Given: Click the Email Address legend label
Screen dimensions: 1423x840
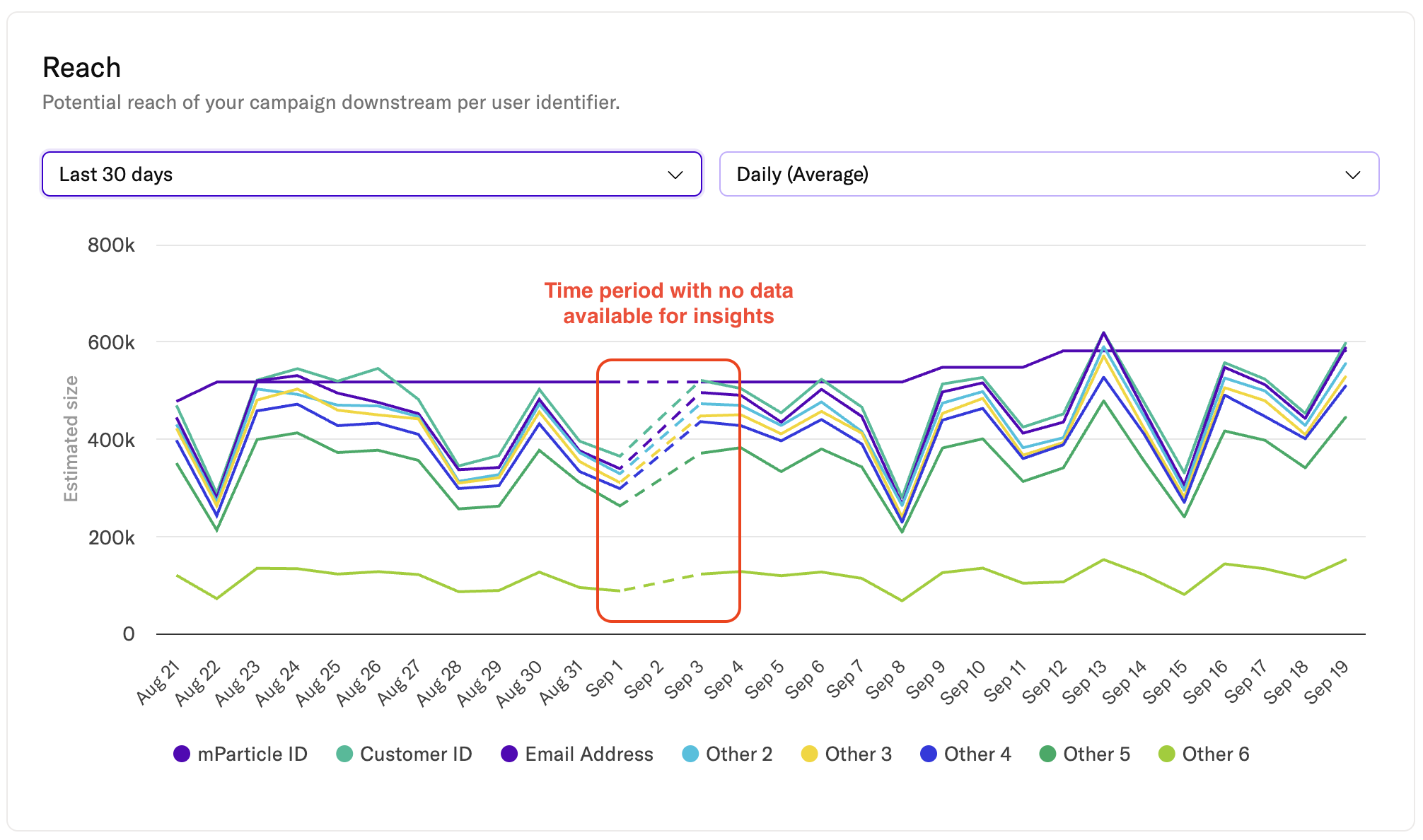Looking at the screenshot, I should coord(588,754).
